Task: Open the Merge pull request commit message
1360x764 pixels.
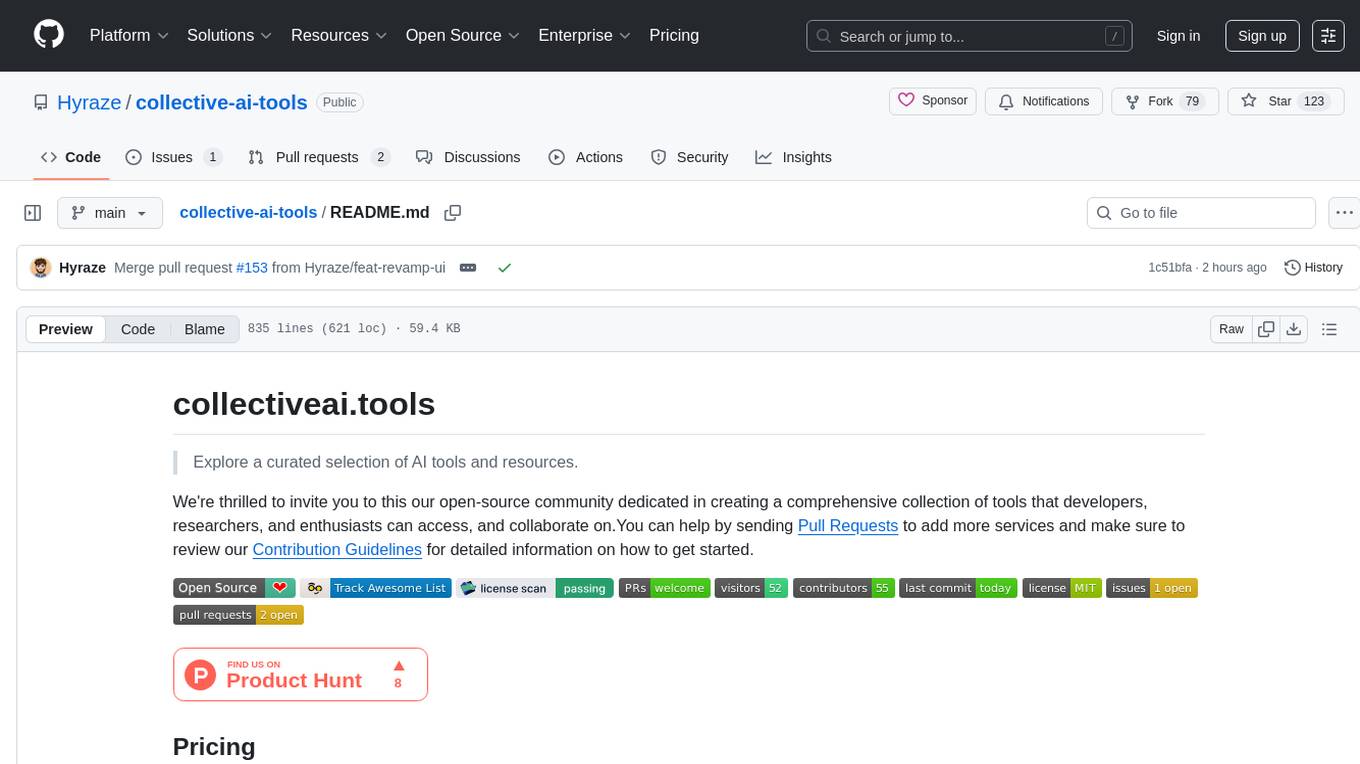Action: (x=173, y=268)
